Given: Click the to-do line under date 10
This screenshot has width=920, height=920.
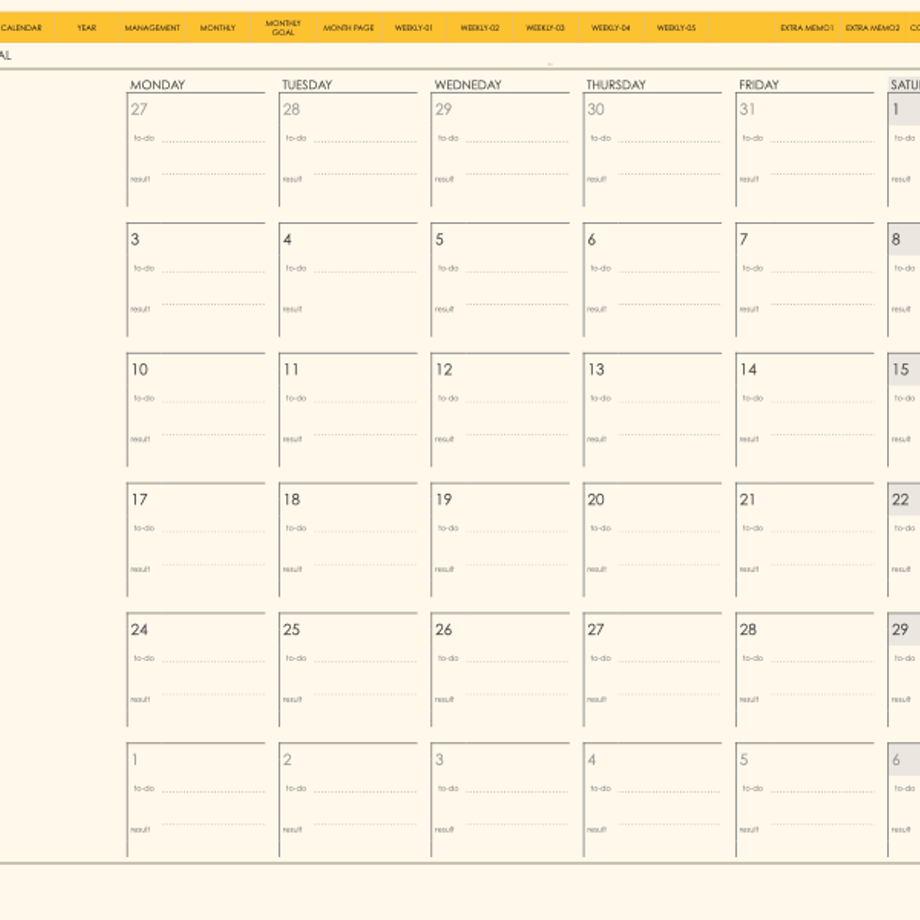Looking at the screenshot, I should click(214, 402).
